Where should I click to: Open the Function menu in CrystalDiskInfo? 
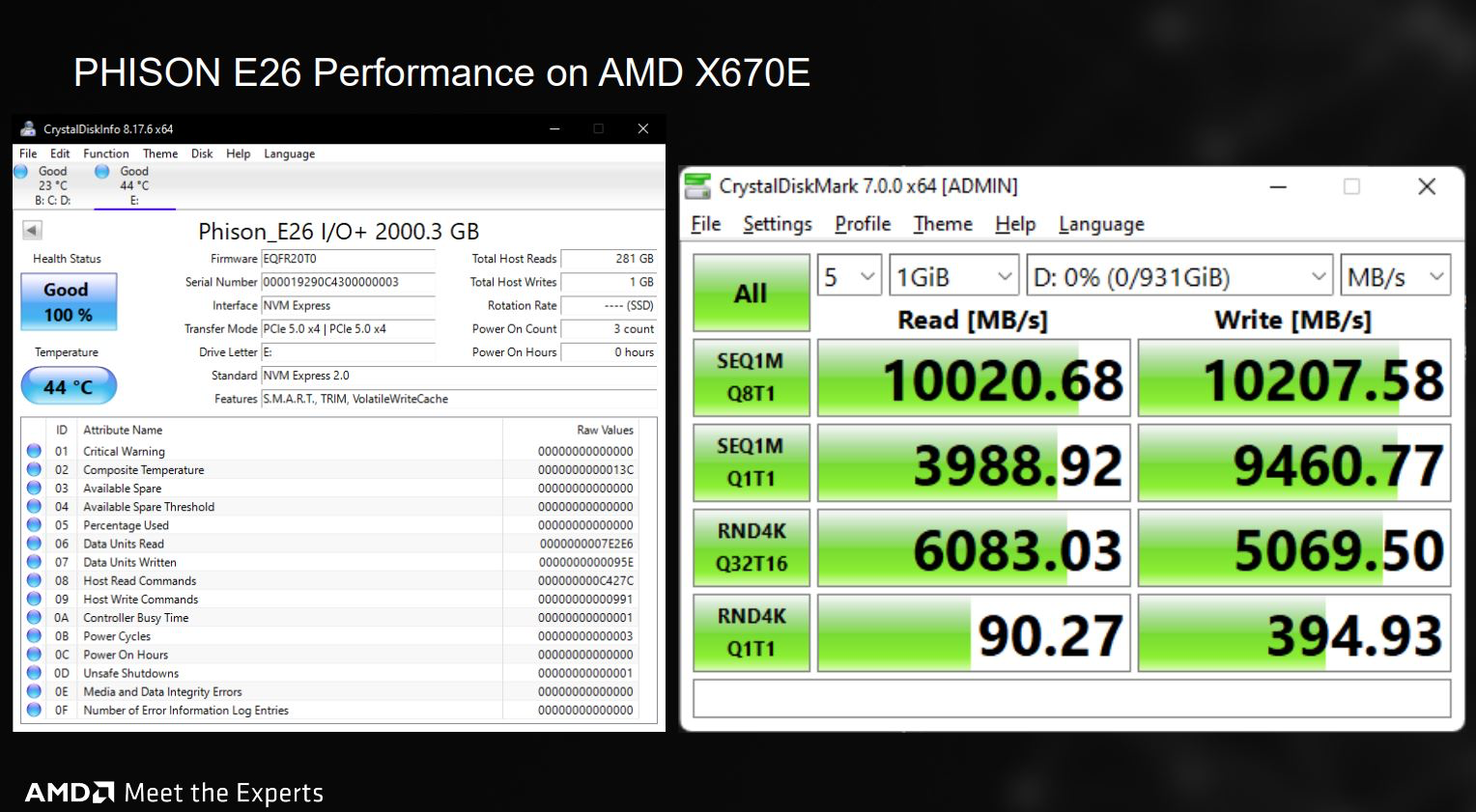click(x=106, y=154)
